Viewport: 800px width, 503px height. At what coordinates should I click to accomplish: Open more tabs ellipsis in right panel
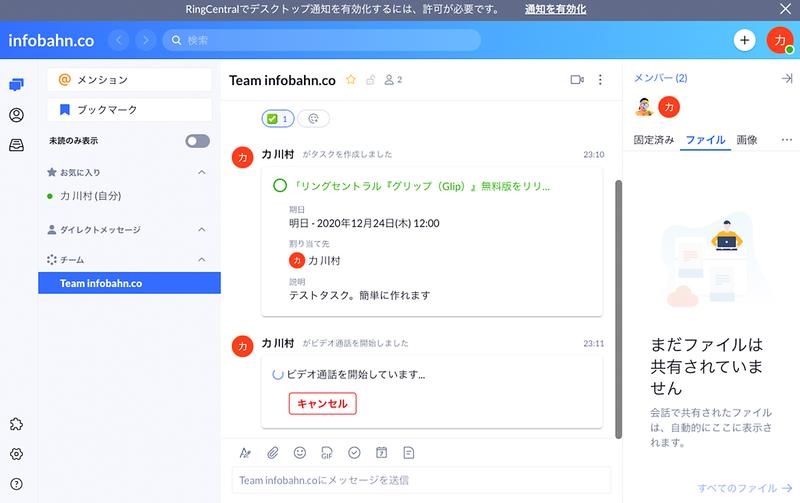click(x=786, y=140)
